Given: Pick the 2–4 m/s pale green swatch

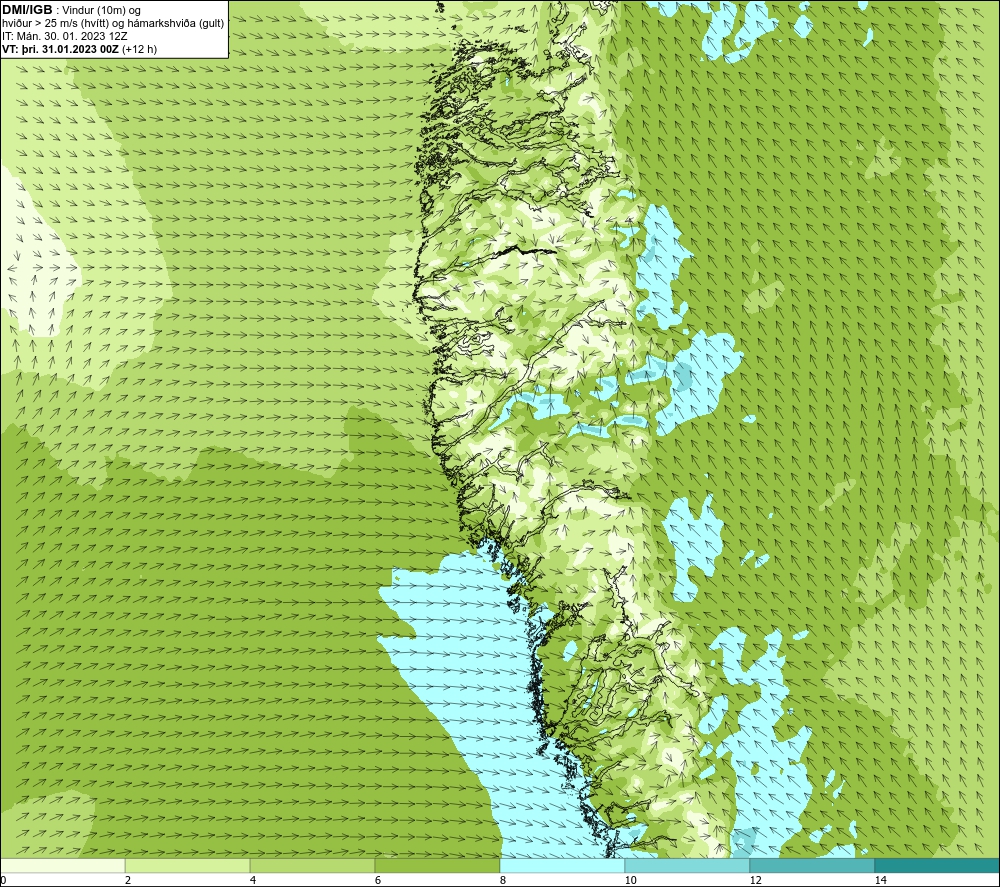Looking at the screenshot, I should pos(187,865).
